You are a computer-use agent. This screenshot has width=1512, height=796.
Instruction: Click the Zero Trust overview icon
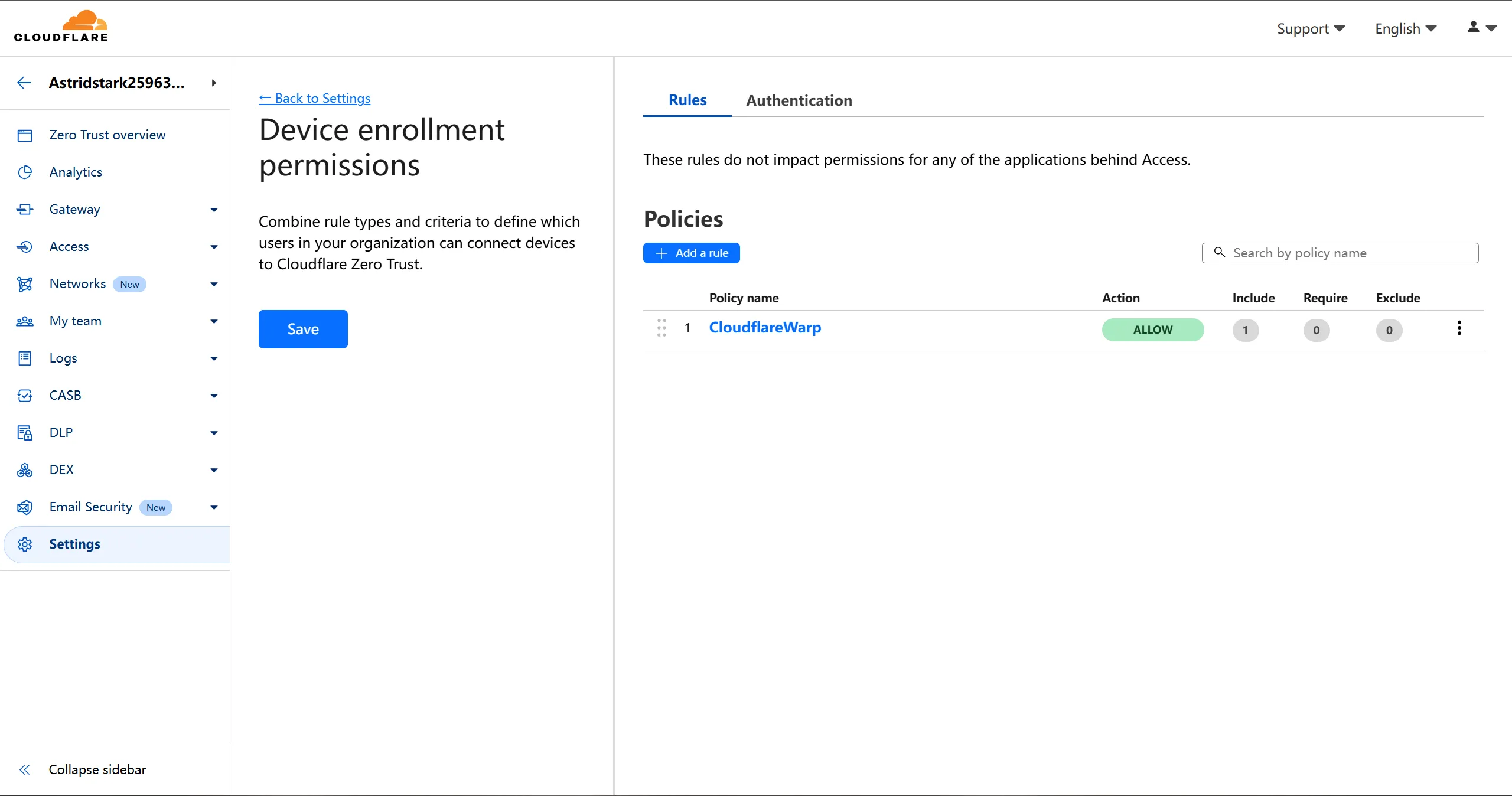pyautogui.click(x=25, y=135)
